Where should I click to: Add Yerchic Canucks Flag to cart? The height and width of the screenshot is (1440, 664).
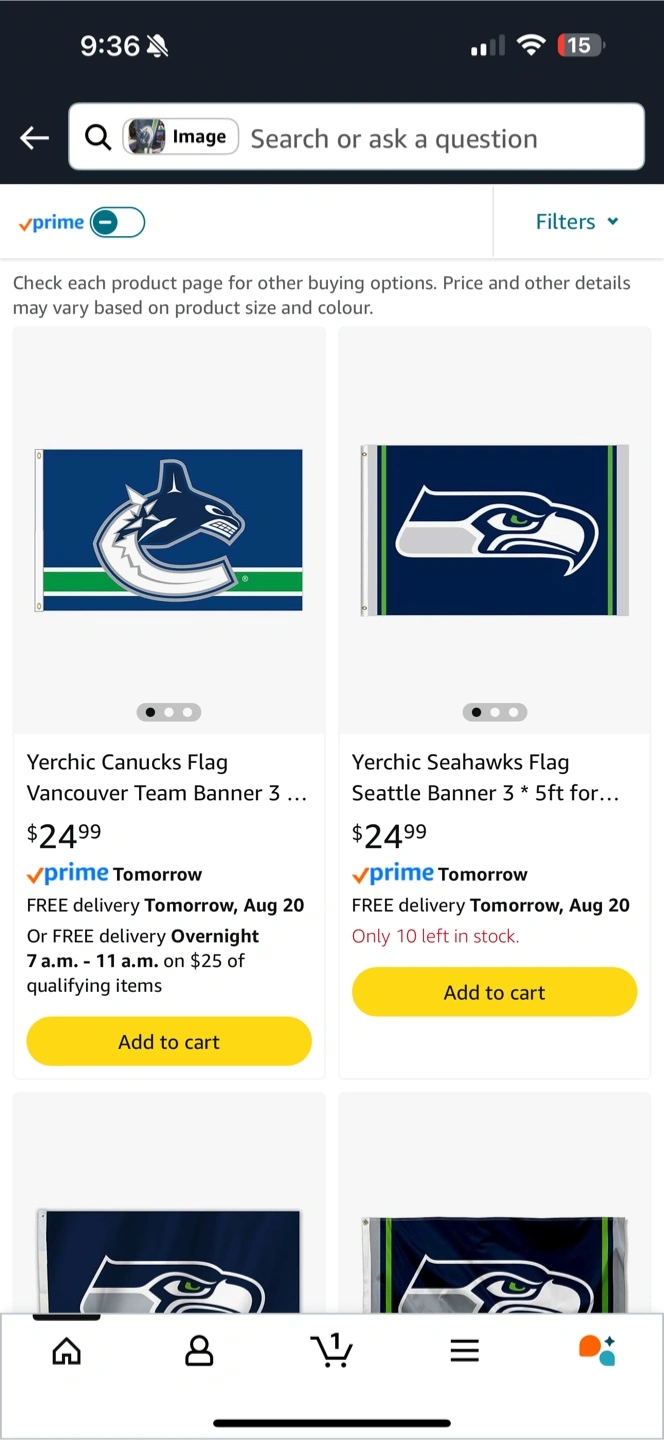(169, 1042)
